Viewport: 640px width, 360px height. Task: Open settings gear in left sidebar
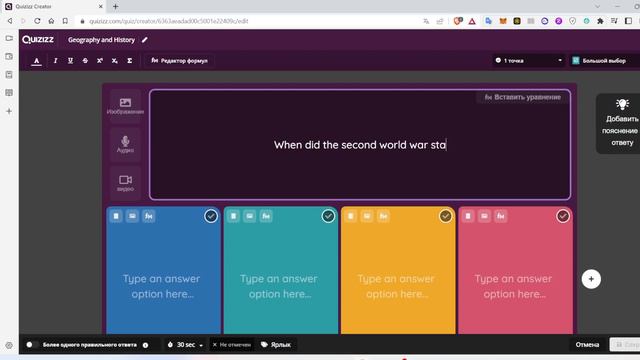pos(9,345)
